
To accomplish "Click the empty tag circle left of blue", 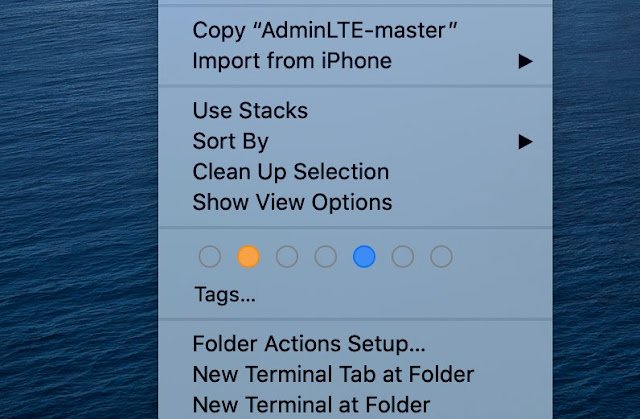I will (x=325, y=257).
